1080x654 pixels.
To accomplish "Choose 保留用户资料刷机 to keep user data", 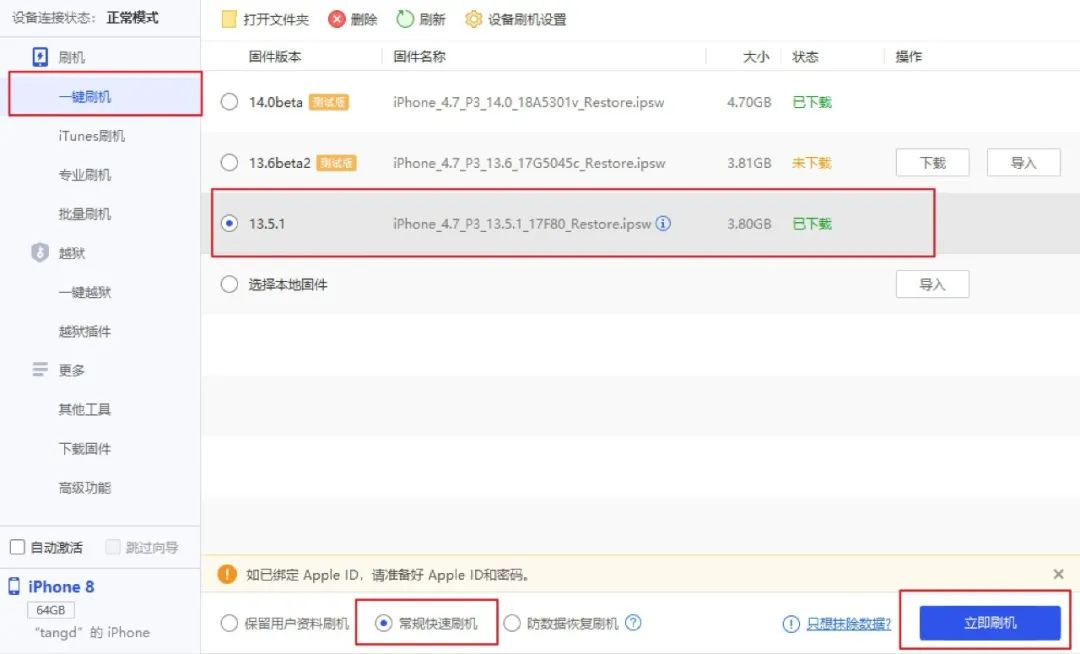I will coord(228,622).
